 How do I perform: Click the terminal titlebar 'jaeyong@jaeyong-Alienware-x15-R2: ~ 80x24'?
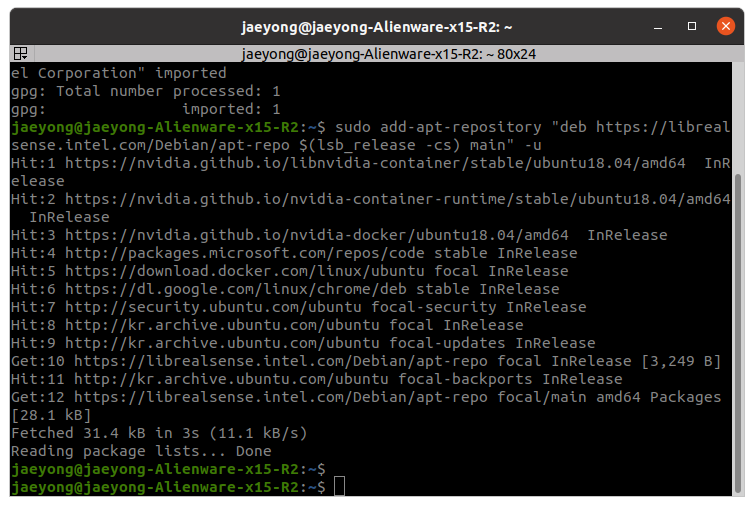[389, 54]
